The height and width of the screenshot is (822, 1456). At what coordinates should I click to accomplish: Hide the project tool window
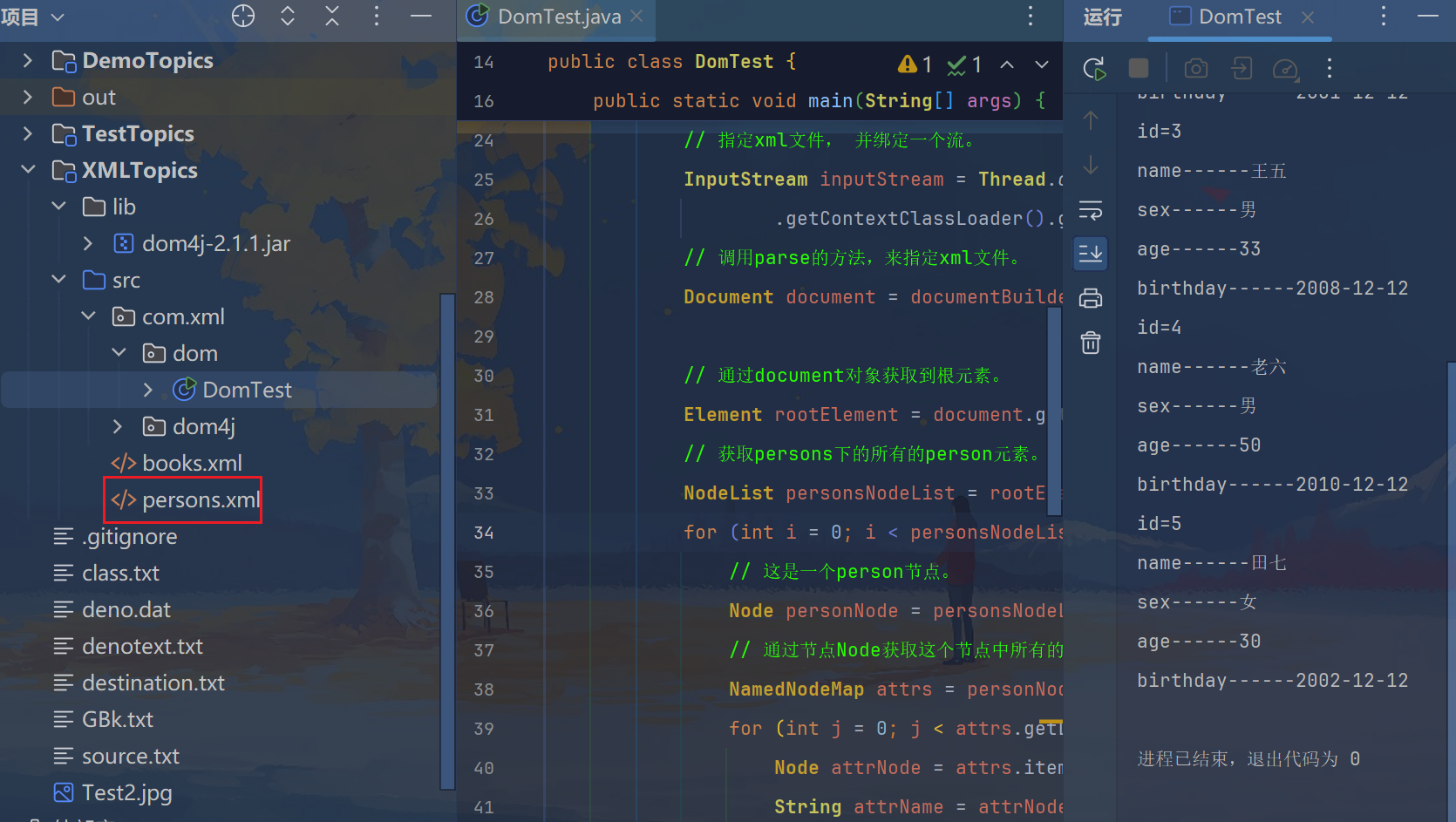(421, 16)
